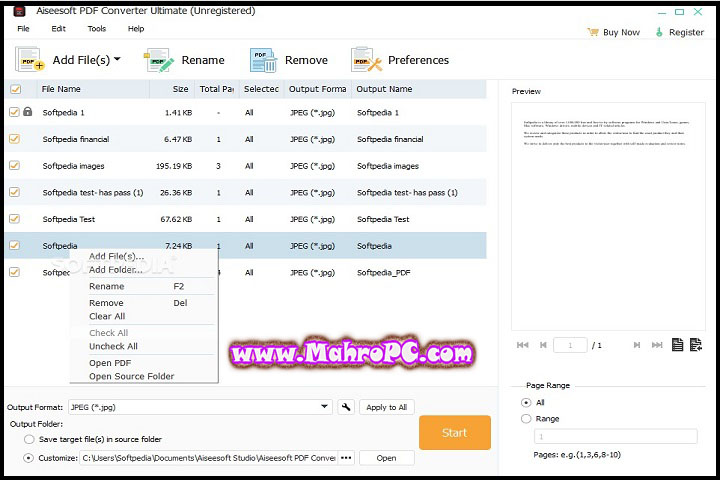Click the Output Format column header
Image resolution: width=720 pixels, height=480 pixels.
pos(317,89)
